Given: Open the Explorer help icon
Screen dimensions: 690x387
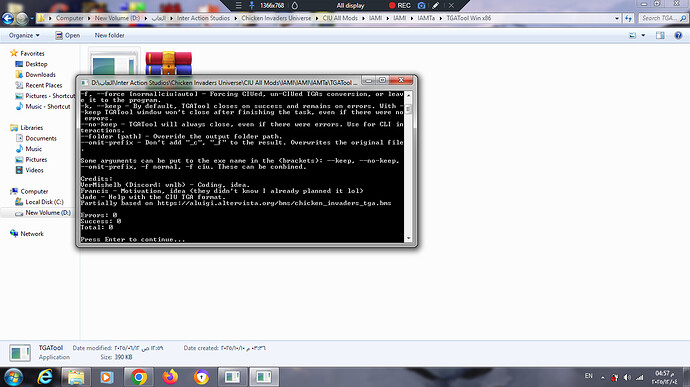Looking at the screenshot, I should tap(678, 35).
